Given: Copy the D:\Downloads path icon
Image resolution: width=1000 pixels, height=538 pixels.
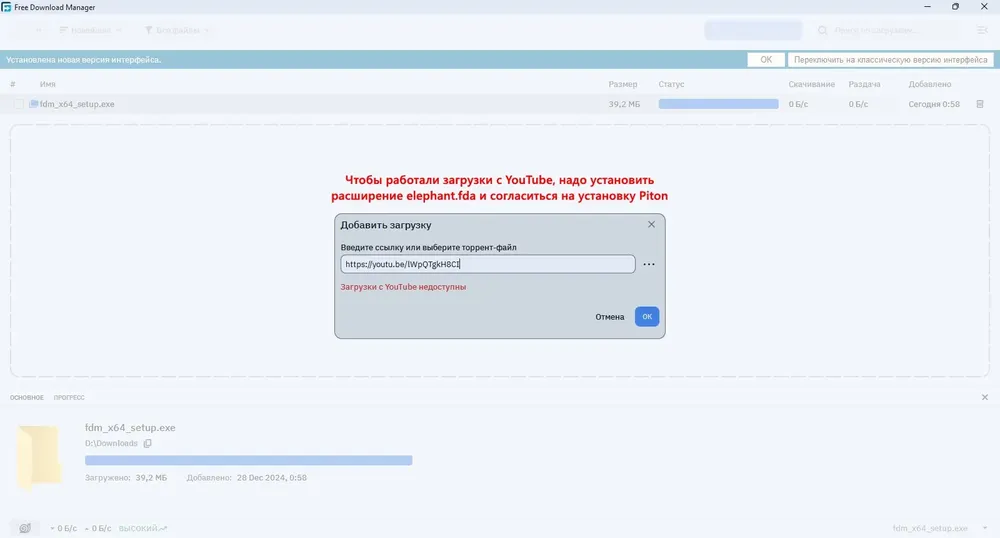Looking at the screenshot, I should tap(147, 444).
